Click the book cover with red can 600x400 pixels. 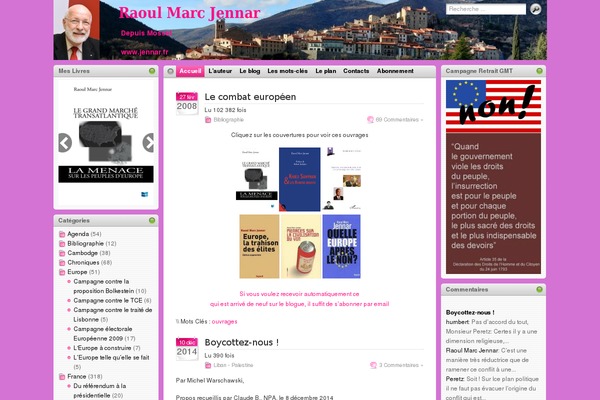click(301, 246)
